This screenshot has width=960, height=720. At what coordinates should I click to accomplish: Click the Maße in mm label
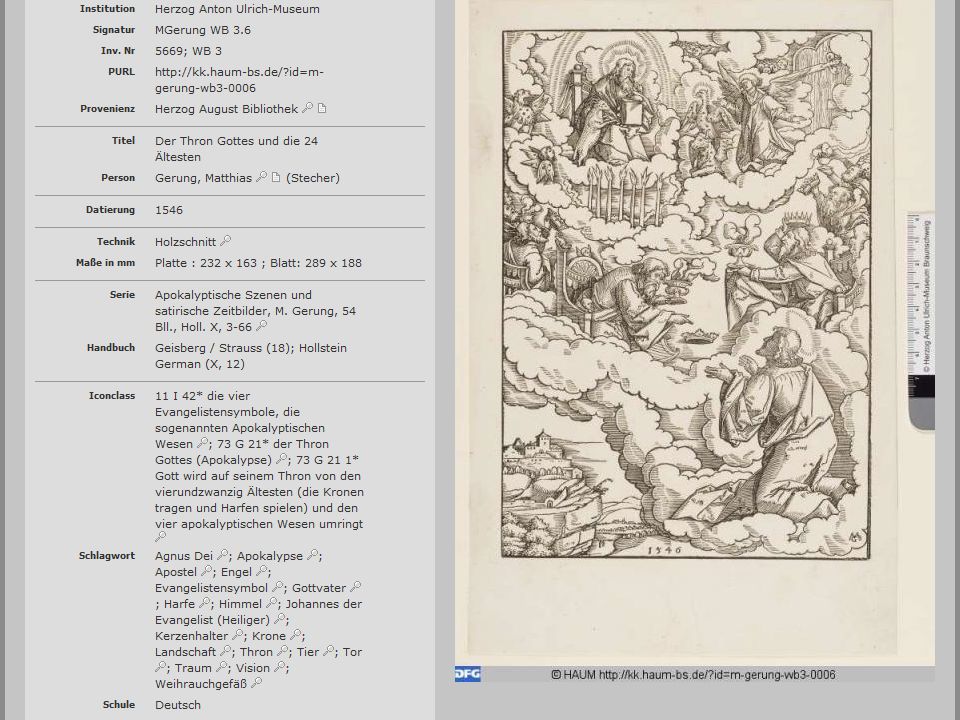(x=105, y=262)
